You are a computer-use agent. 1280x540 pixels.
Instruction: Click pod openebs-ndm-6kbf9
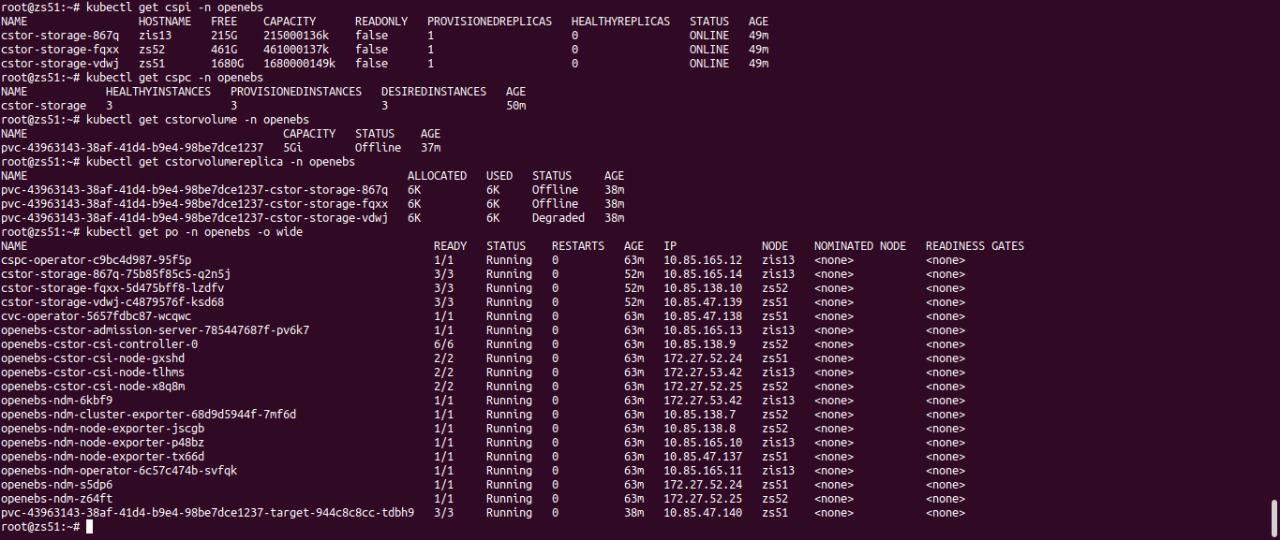point(57,399)
